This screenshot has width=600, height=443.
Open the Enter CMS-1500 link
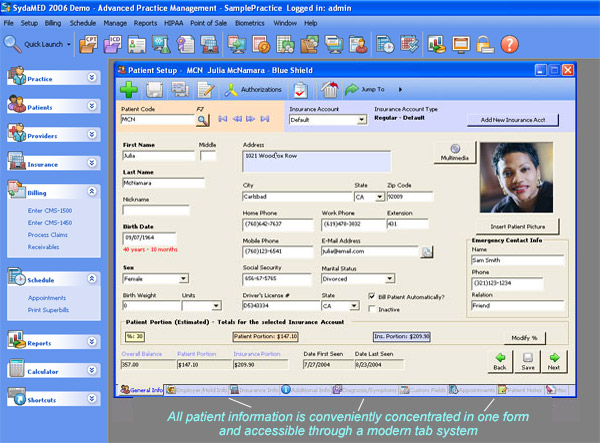[x=47, y=212]
